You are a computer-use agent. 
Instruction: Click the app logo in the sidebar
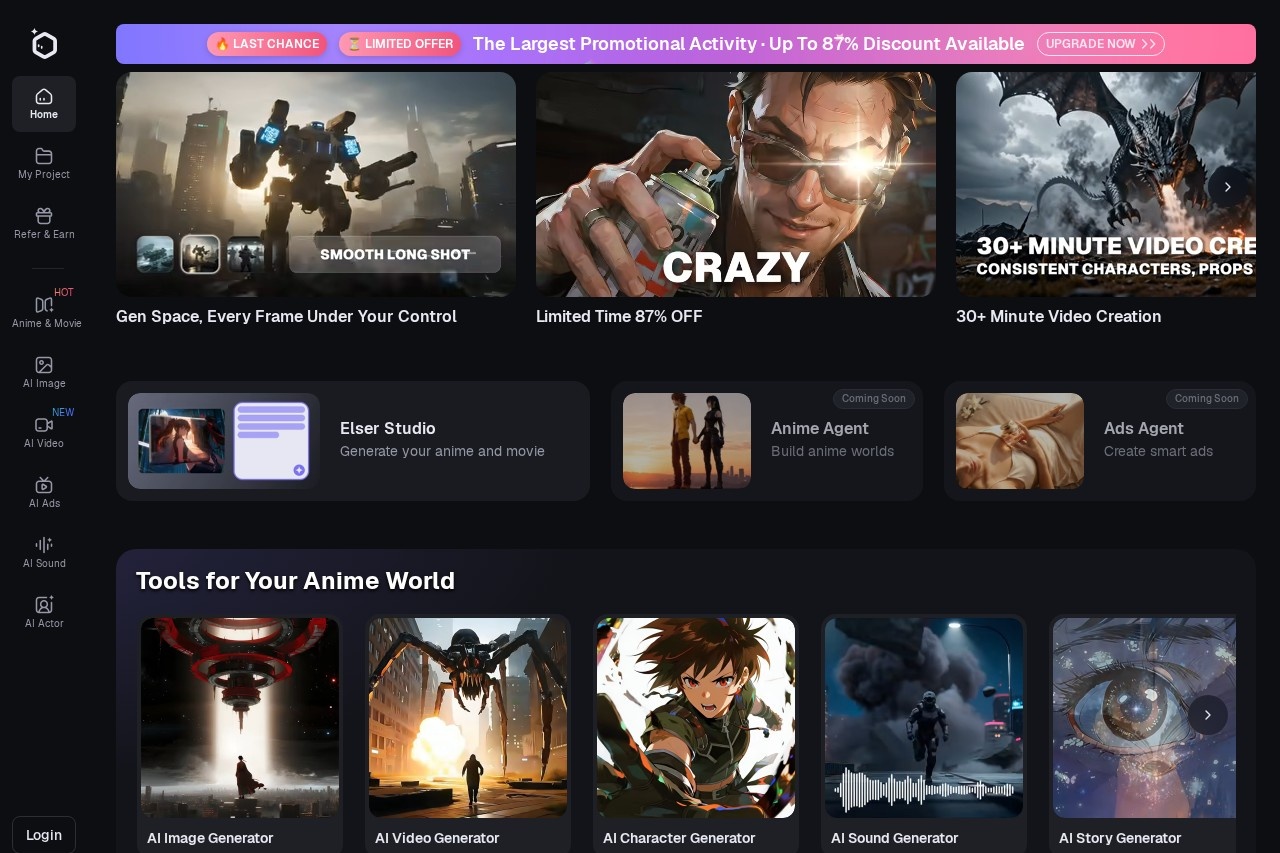(x=44, y=44)
